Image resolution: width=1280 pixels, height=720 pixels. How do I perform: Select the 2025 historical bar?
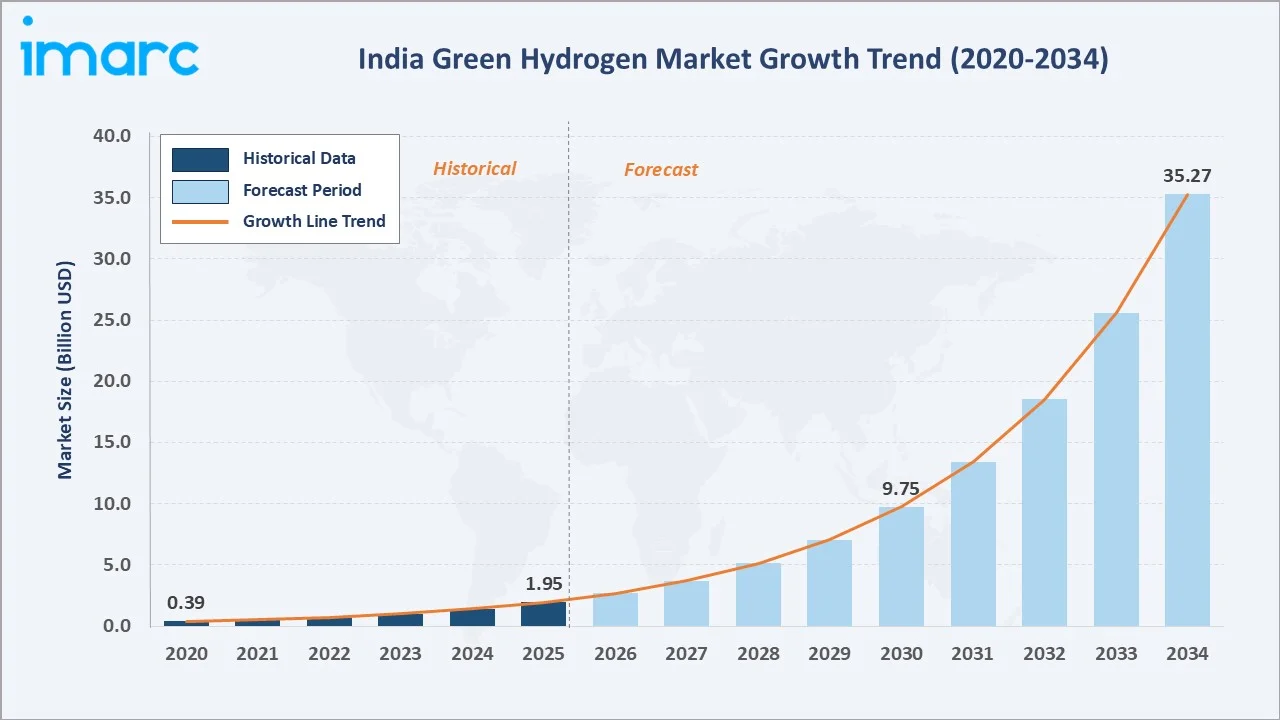[544, 614]
